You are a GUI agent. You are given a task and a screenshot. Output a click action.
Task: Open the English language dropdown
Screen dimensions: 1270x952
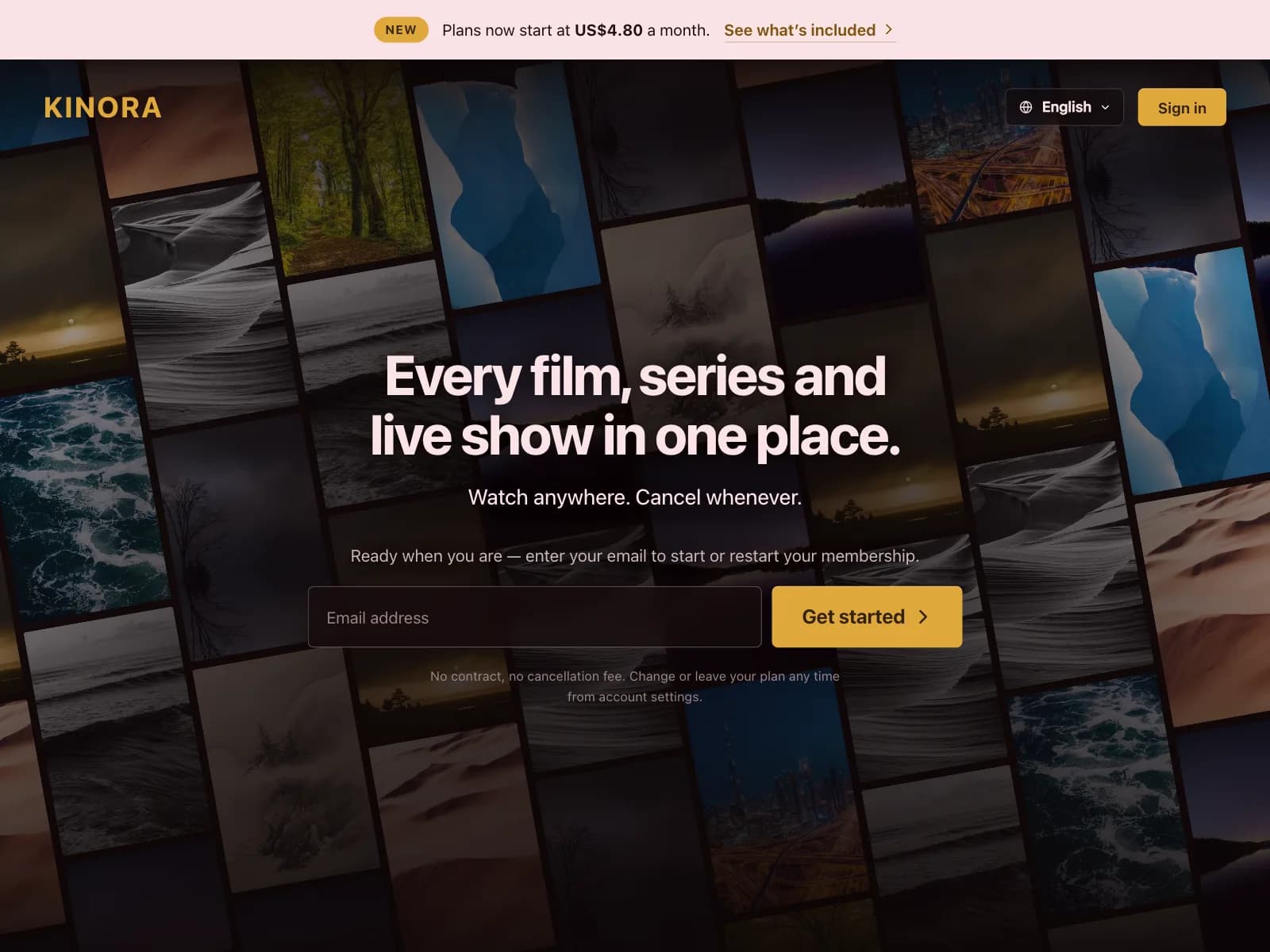click(x=1064, y=107)
